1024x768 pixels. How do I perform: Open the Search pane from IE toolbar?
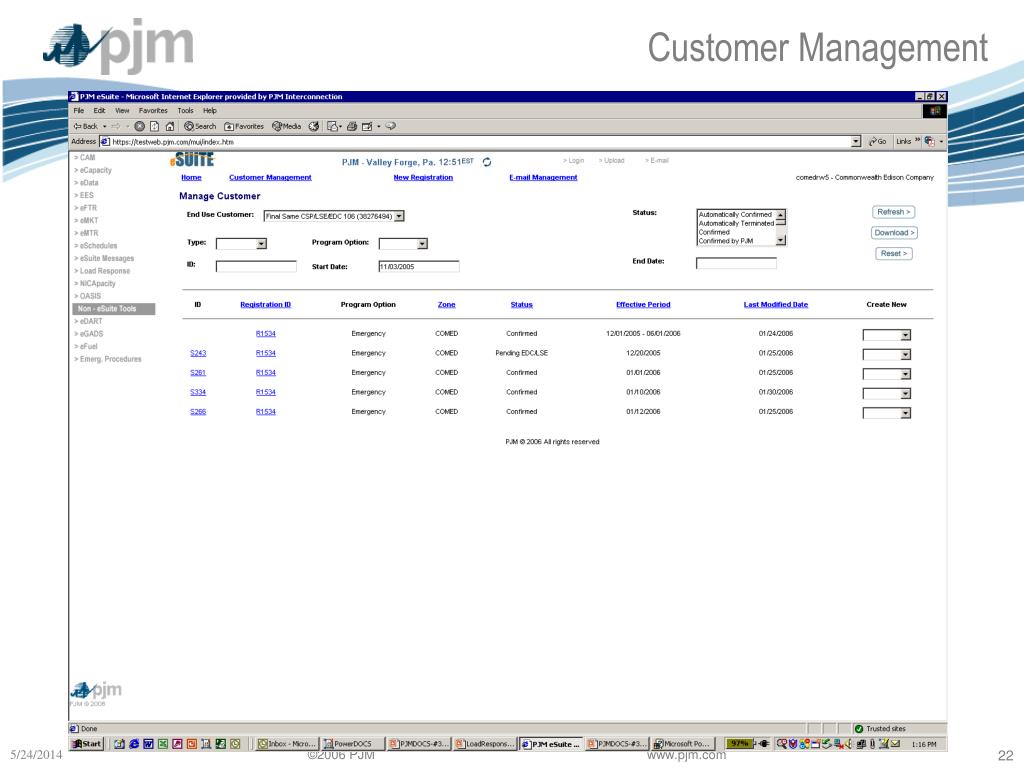click(x=200, y=126)
